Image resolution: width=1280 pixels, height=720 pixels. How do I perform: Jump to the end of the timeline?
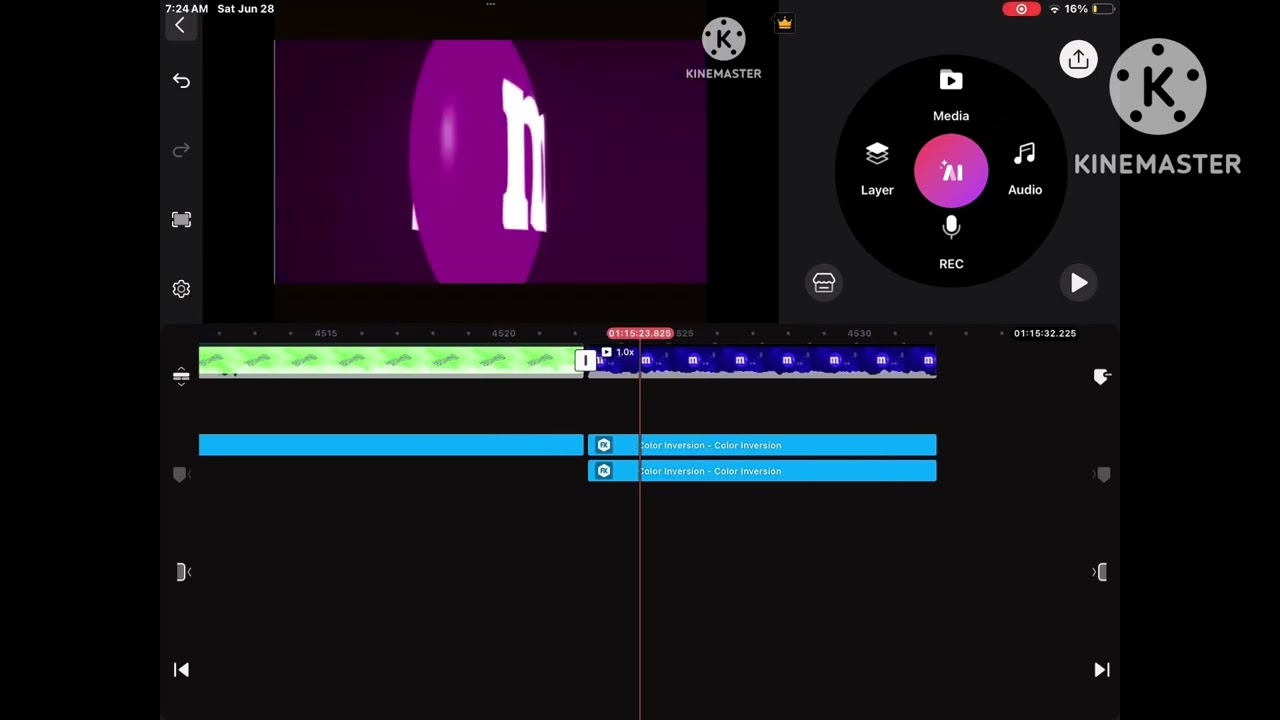(x=1102, y=670)
